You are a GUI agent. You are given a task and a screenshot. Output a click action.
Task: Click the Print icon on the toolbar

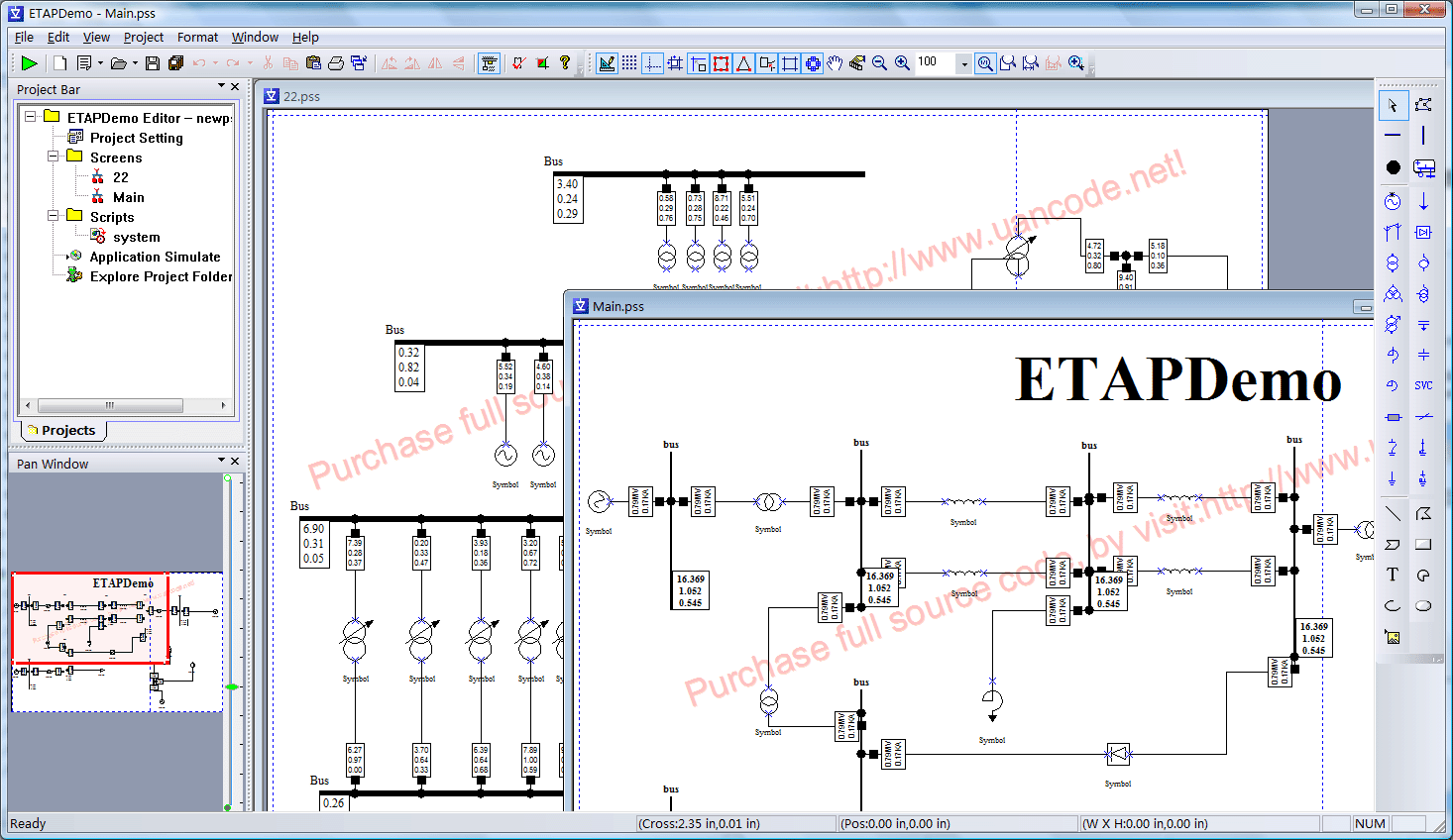(336, 61)
